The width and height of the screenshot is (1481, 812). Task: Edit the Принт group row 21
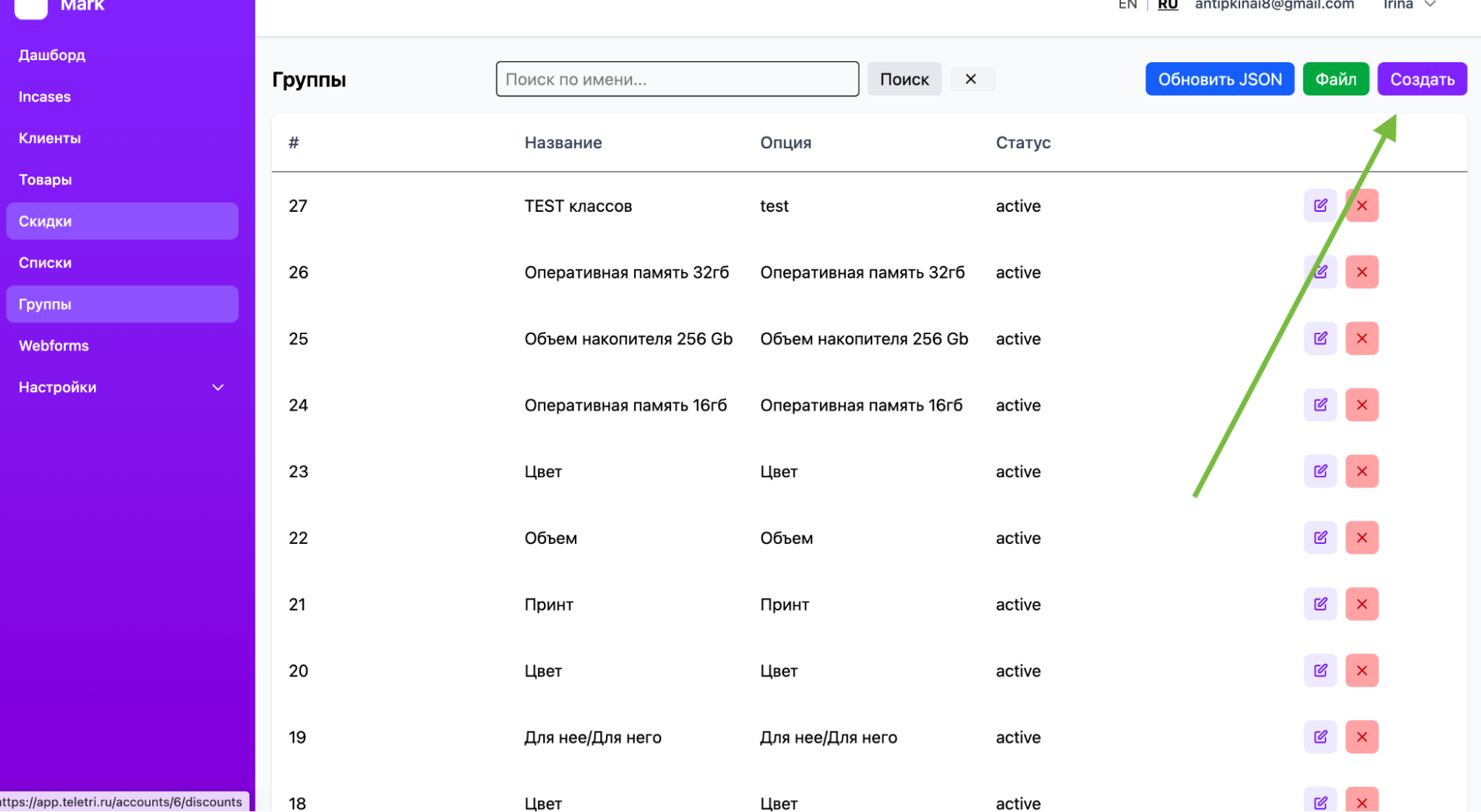point(1320,605)
